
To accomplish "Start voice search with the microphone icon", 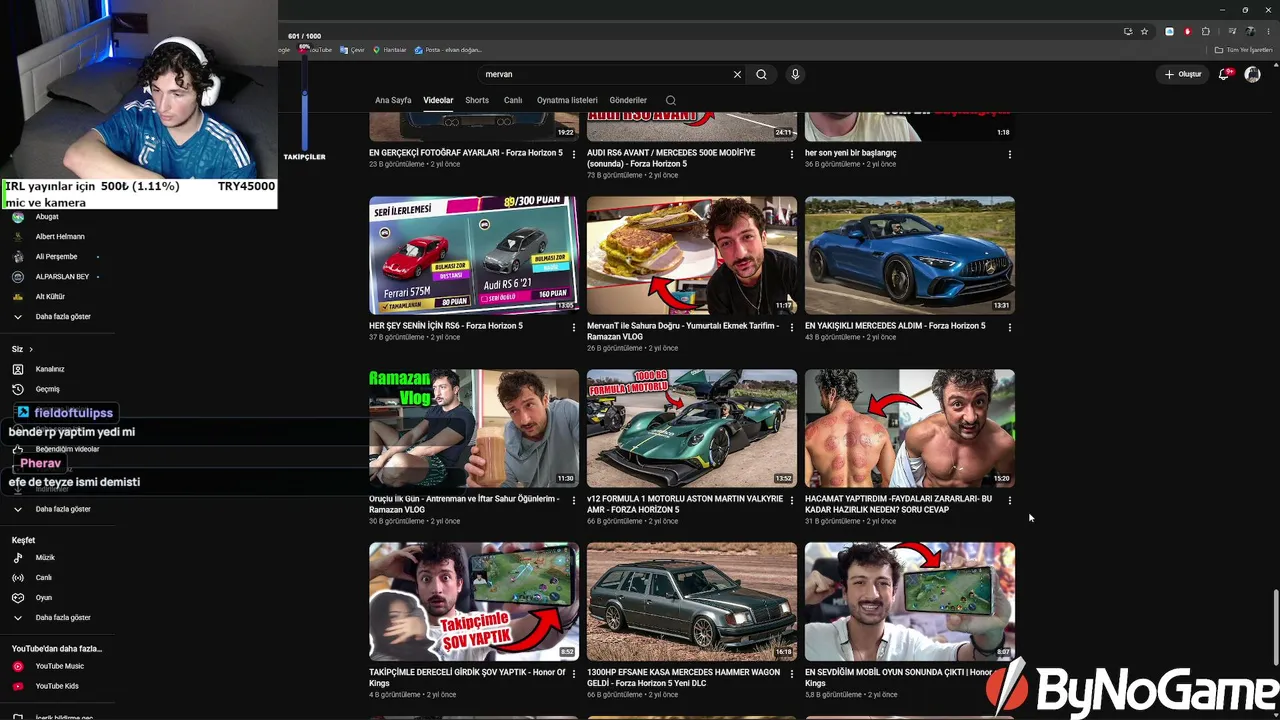I will (795, 74).
